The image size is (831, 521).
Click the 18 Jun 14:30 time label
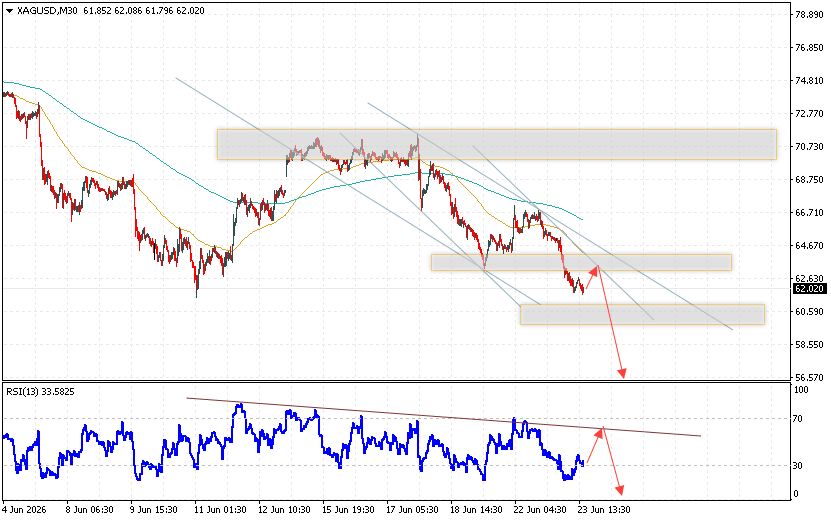click(476, 510)
